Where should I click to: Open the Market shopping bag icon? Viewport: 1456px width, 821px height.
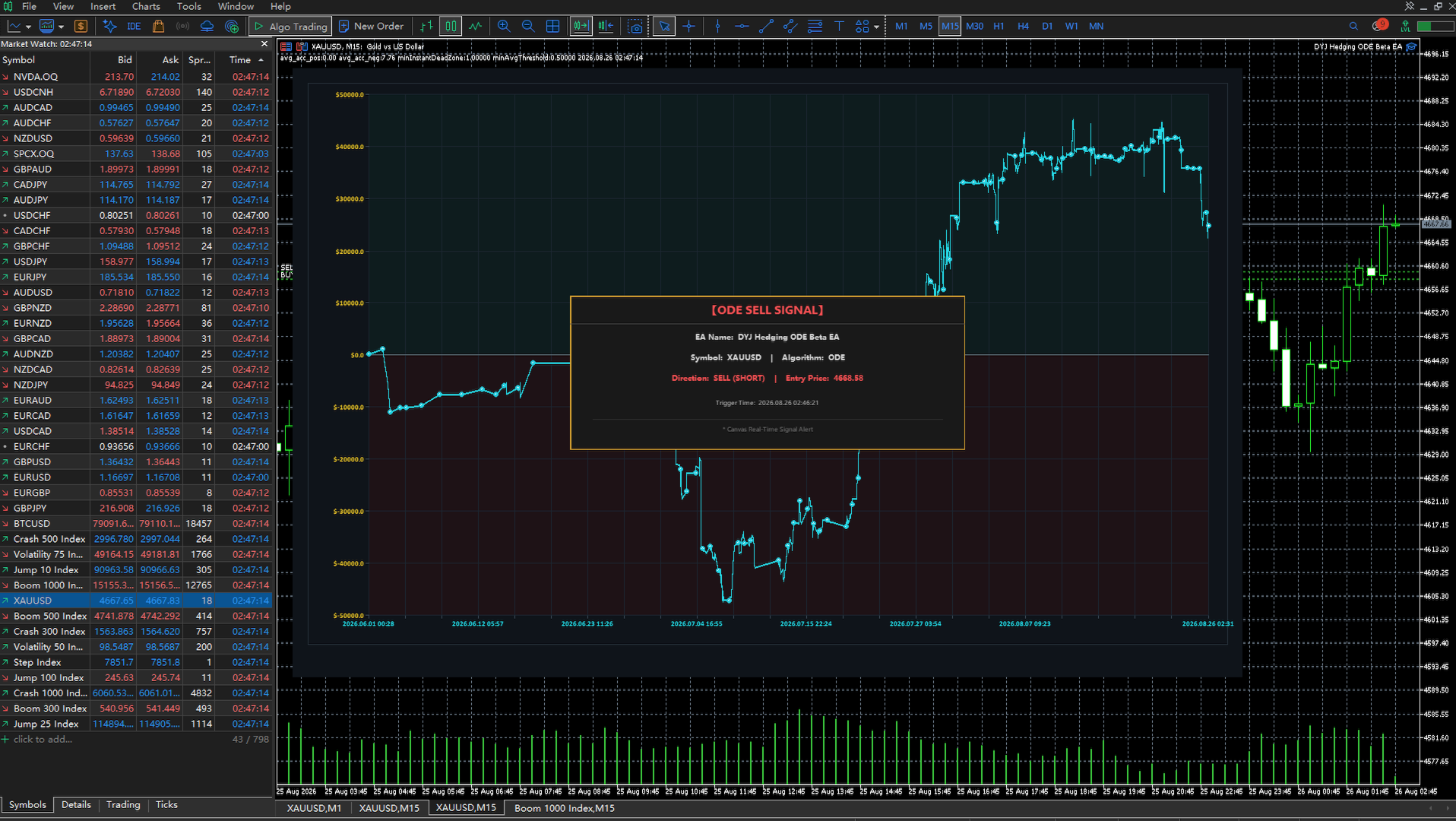point(158,26)
